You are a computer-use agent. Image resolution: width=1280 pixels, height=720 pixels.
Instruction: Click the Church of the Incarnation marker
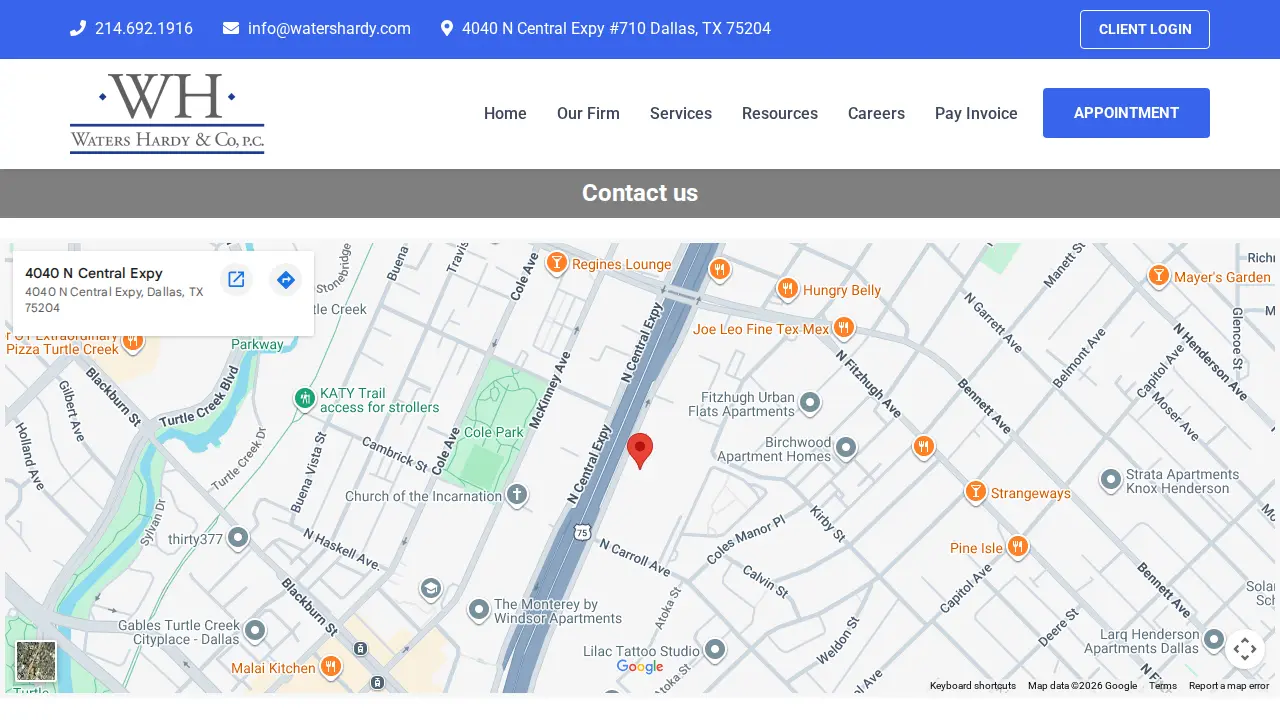point(516,494)
